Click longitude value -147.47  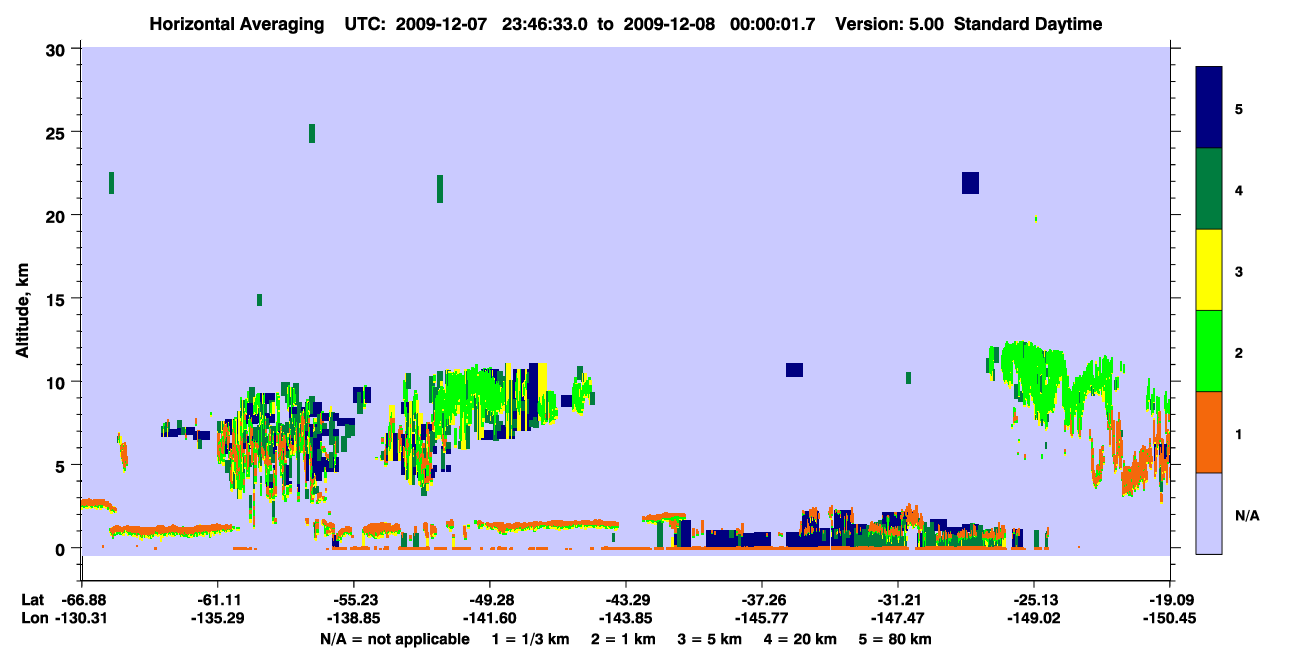coord(898,618)
